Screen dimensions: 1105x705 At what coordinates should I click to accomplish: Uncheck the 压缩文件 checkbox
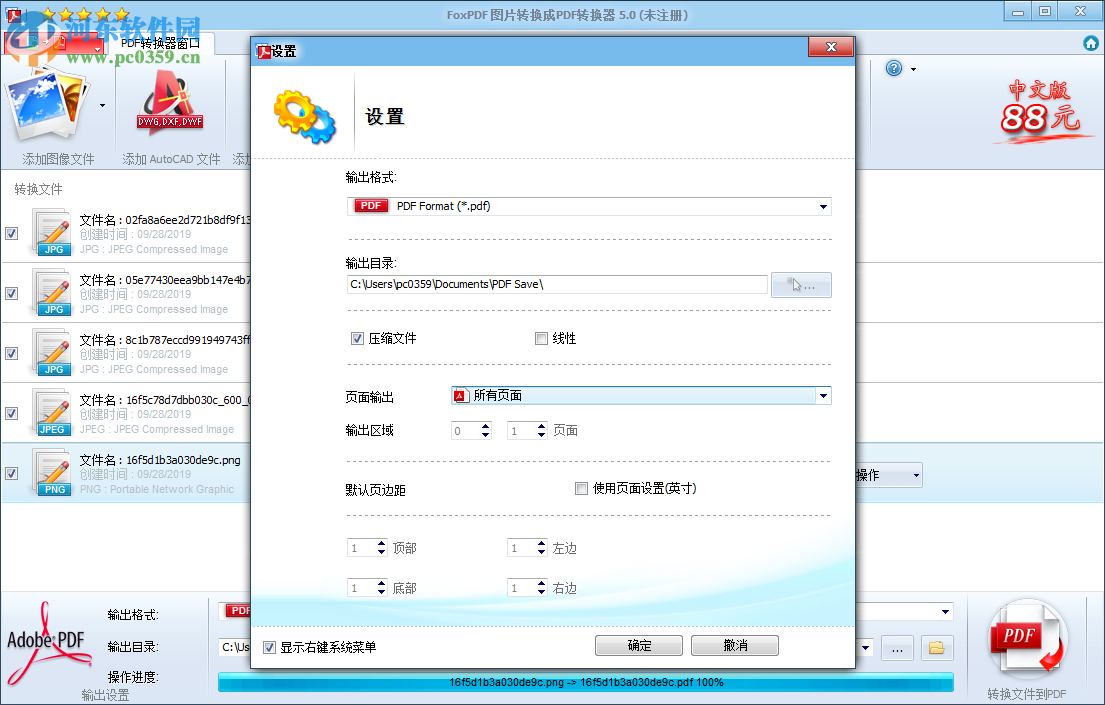click(357, 338)
